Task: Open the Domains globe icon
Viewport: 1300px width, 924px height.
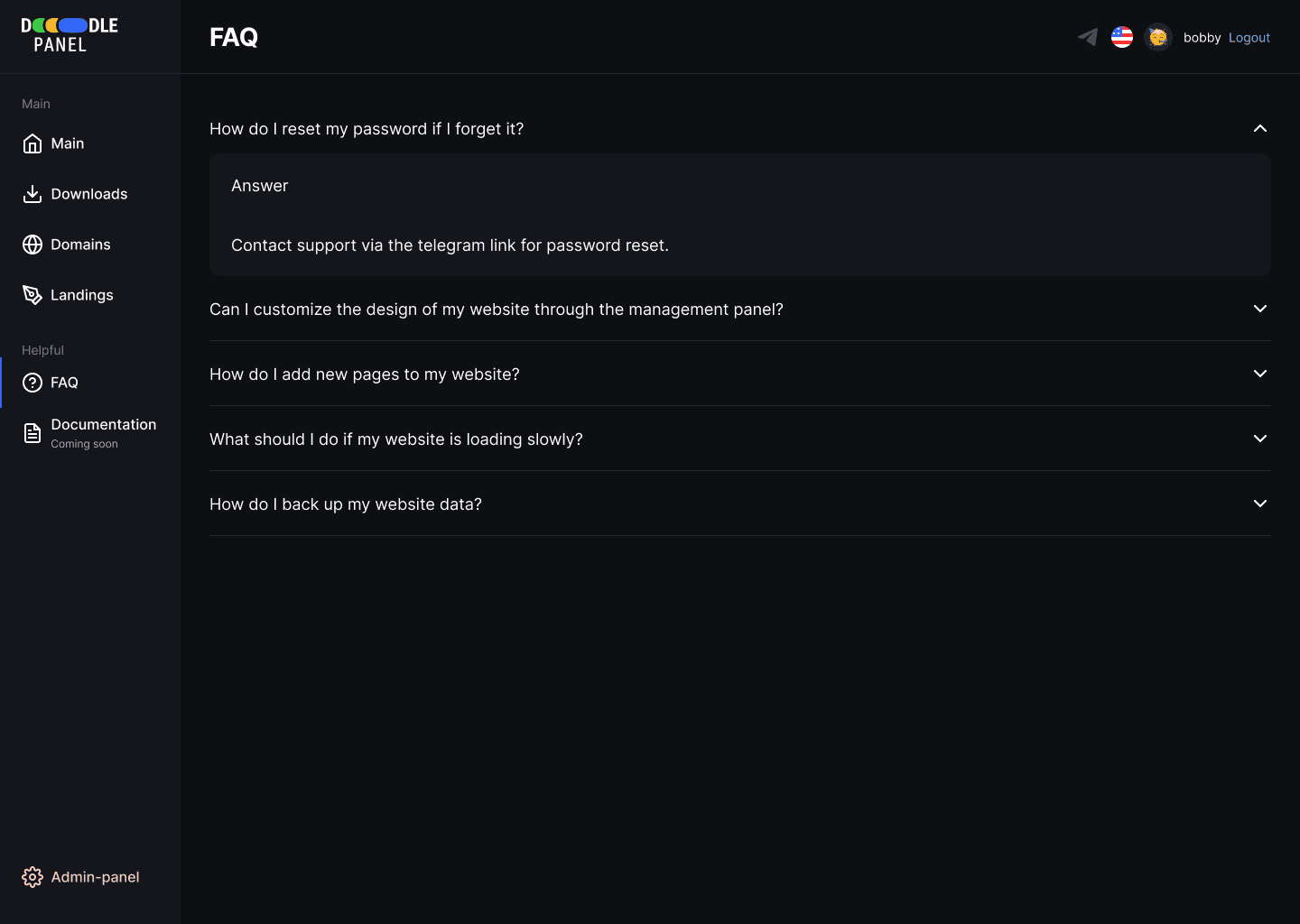Action: point(32,245)
